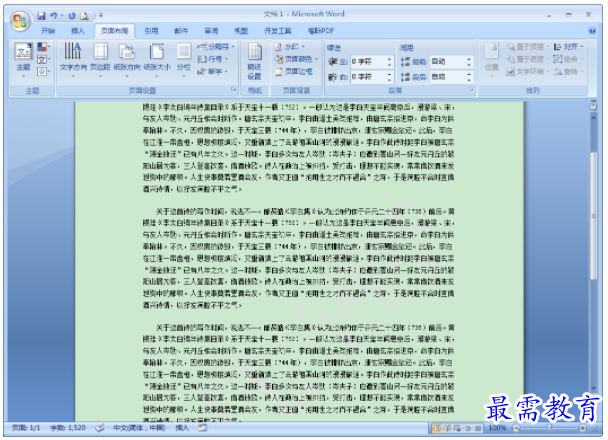The height and width of the screenshot is (440, 608).
Task: Click the Print Preview icon in Quick Access toolbar
Action: [84, 16]
